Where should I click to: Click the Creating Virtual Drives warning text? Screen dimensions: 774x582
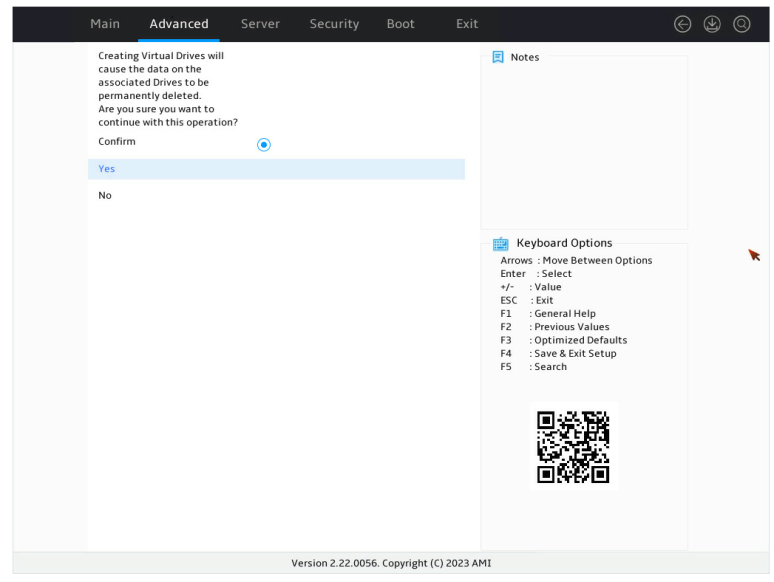pos(168,89)
